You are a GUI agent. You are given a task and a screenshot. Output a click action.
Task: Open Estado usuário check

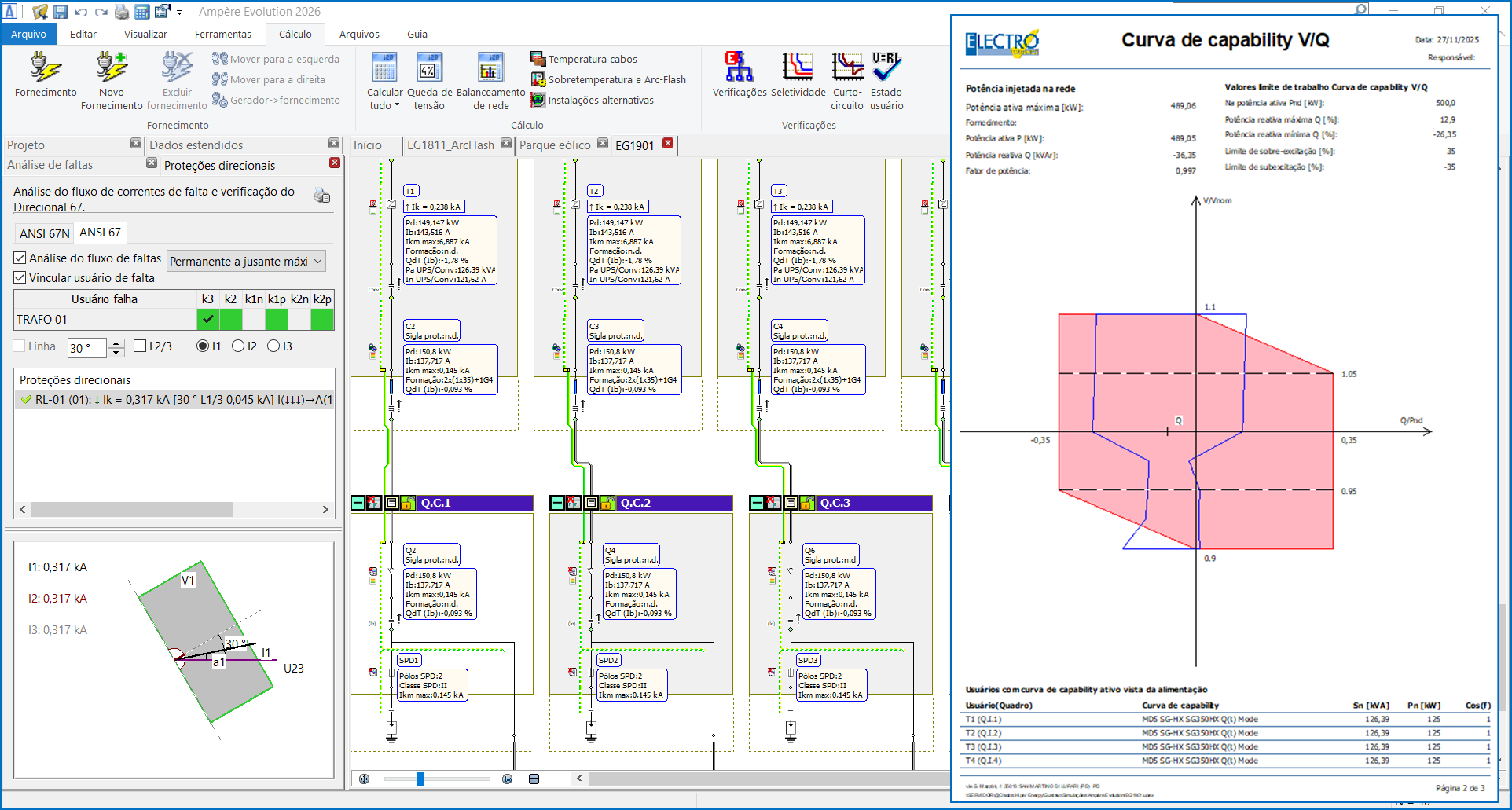[x=886, y=68]
